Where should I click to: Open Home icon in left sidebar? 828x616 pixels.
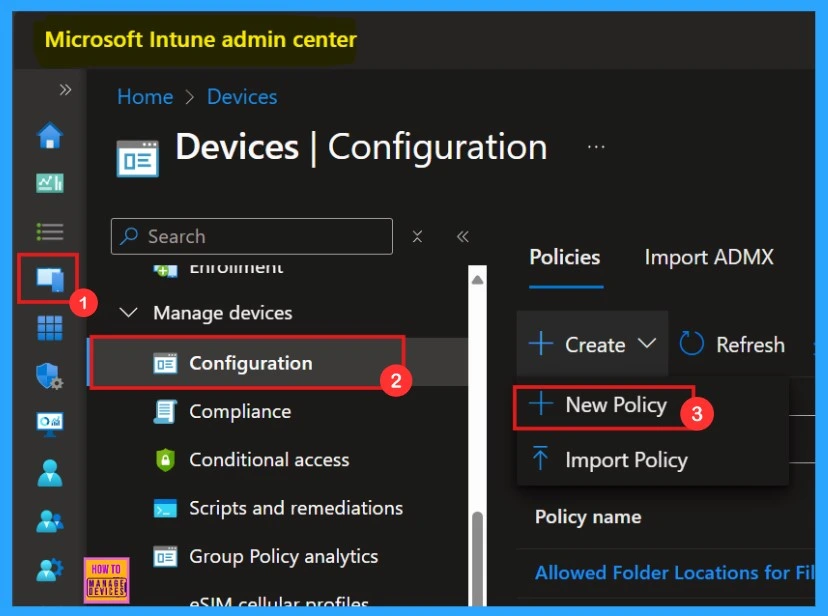tap(50, 135)
